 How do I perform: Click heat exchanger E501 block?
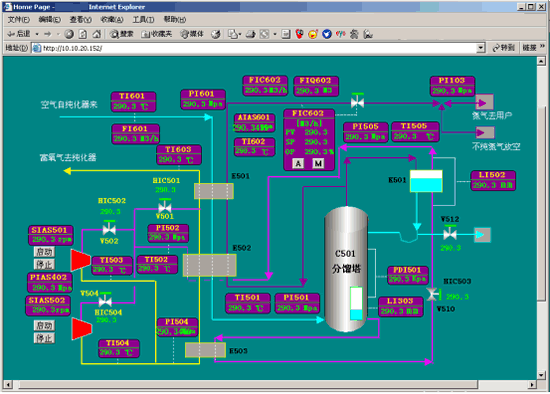coord(214,191)
